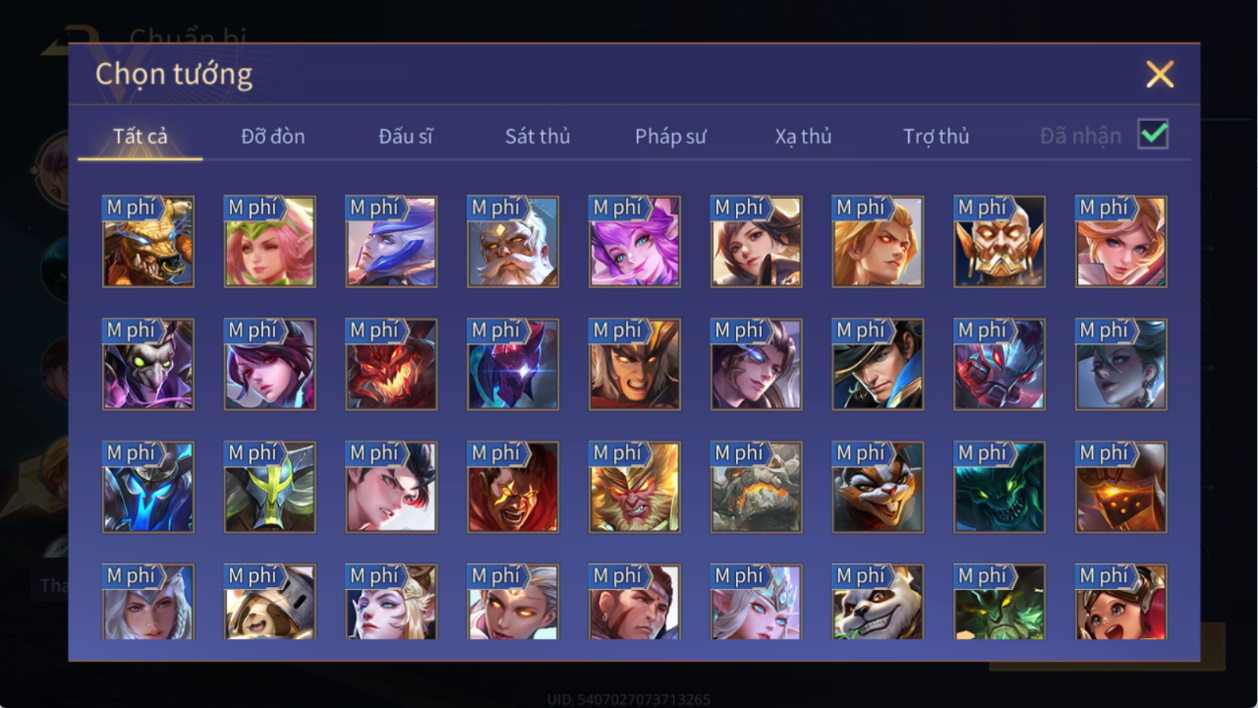1258x708 pixels.
Task: Pick the hero with the captain hat
Action: (878, 365)
